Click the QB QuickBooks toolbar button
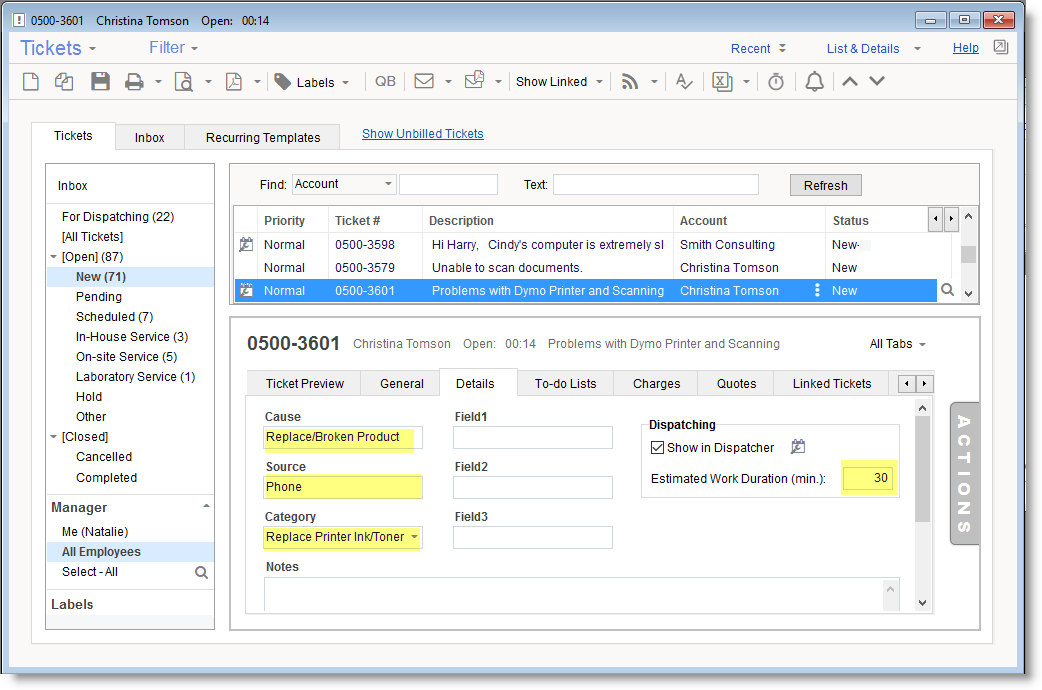Viewport: 1042px width, 690px height. pos(385,82)
